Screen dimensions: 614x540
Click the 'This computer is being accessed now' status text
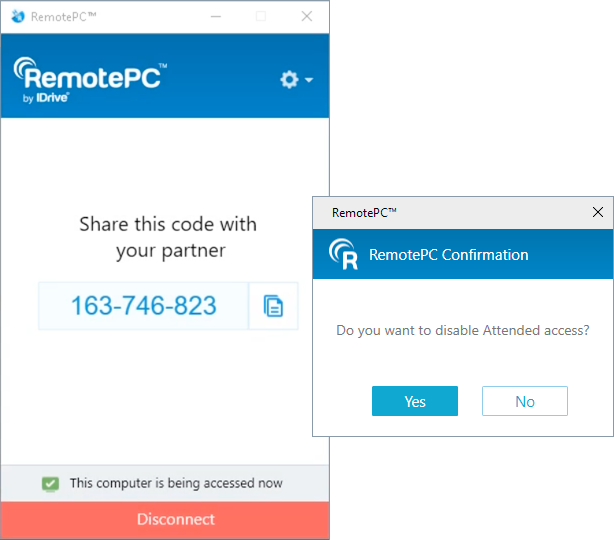click(176, 484)
